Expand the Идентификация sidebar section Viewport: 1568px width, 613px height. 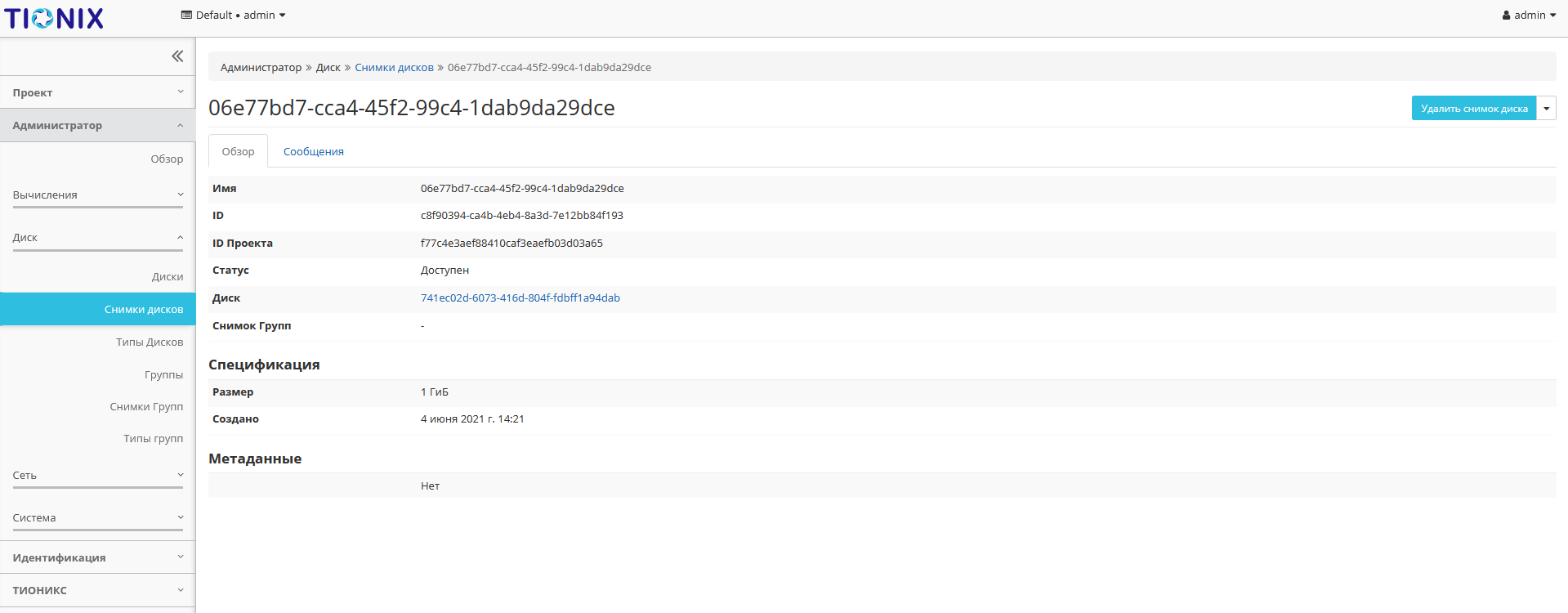[98, 557]
